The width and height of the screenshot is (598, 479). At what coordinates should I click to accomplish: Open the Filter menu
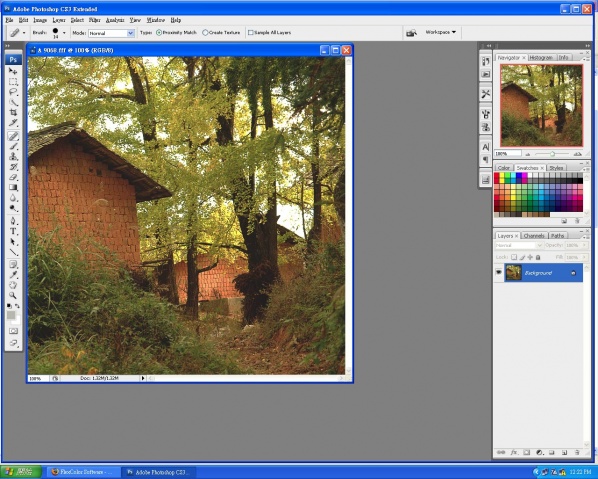(x=95, y=20)
